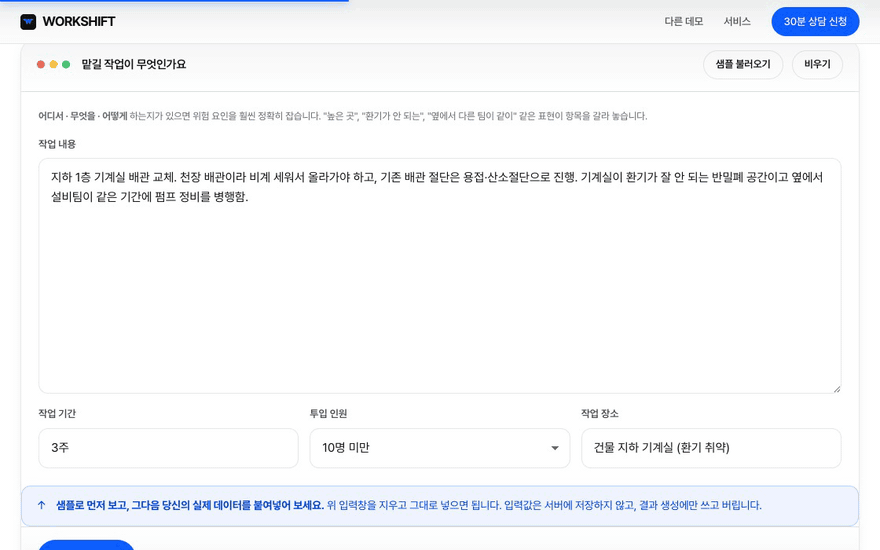This screenshot has width=880, height=550.
Task: Open the 서비스 menu item
Action: (737, 21)
